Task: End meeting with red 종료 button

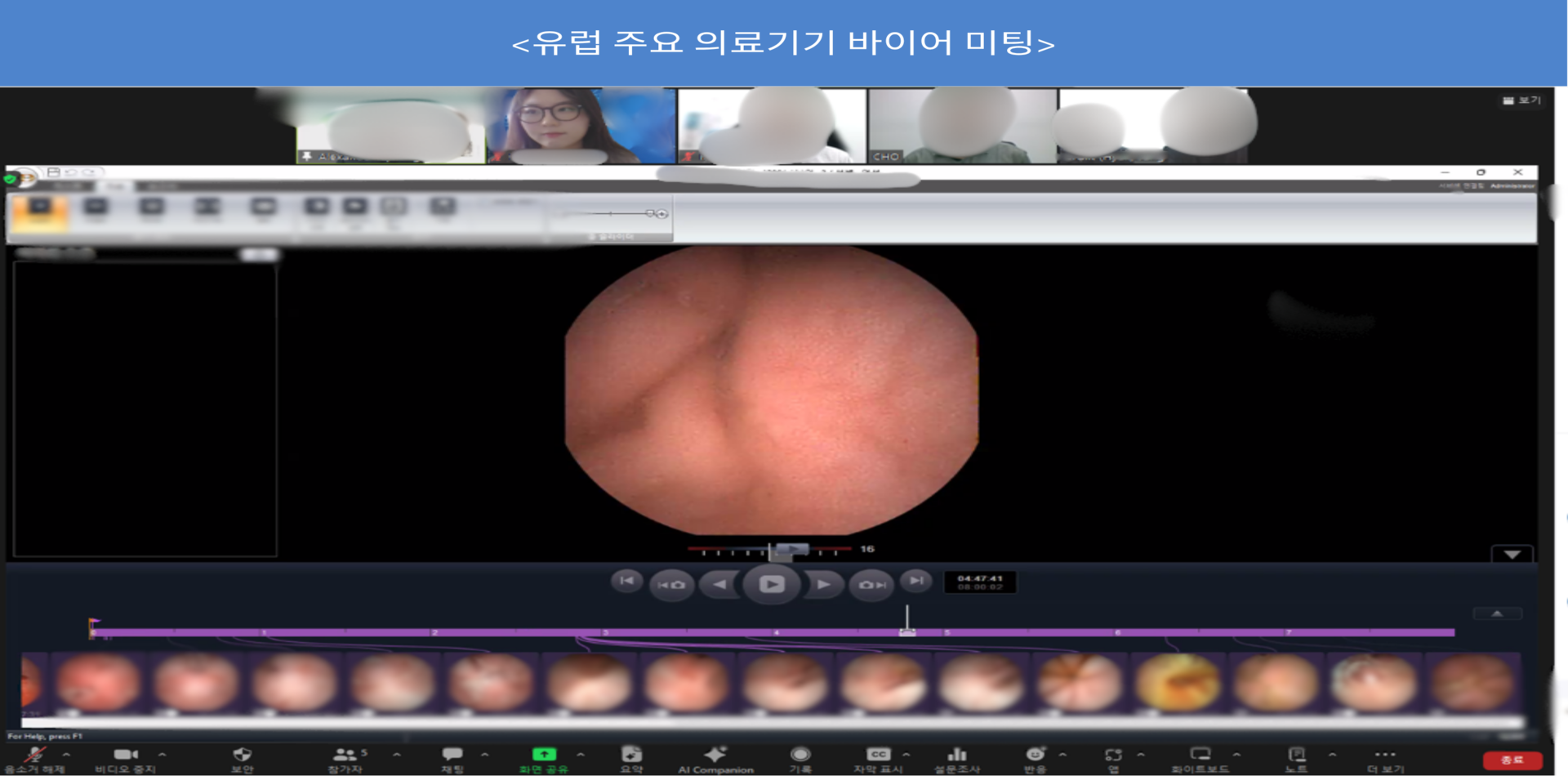Action: coord(1512,760)
